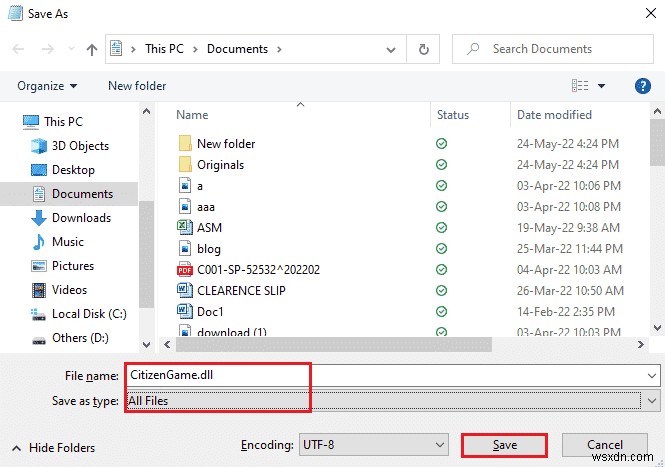
Task: Click the change view icon
Action: (580, 86)
